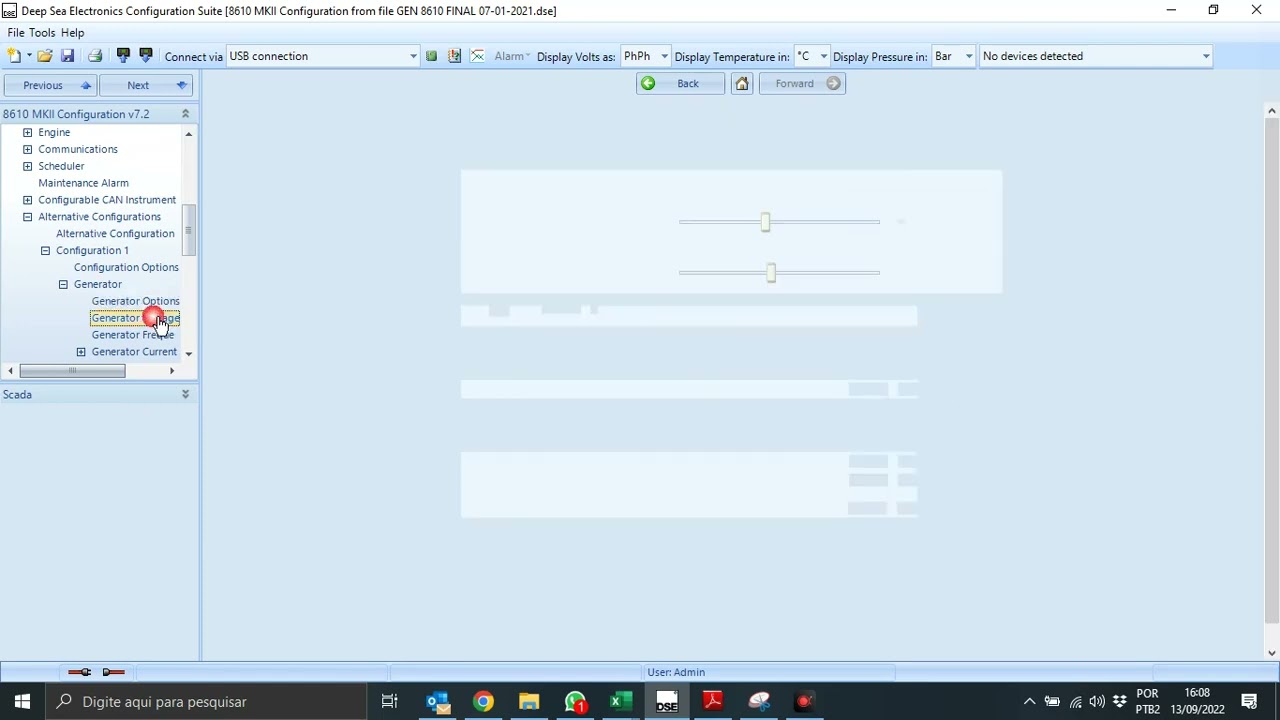Collapse the Scada panel chevron
Image resolution: width=1280 pixels, height=720 pixels.
coord(185,395)
